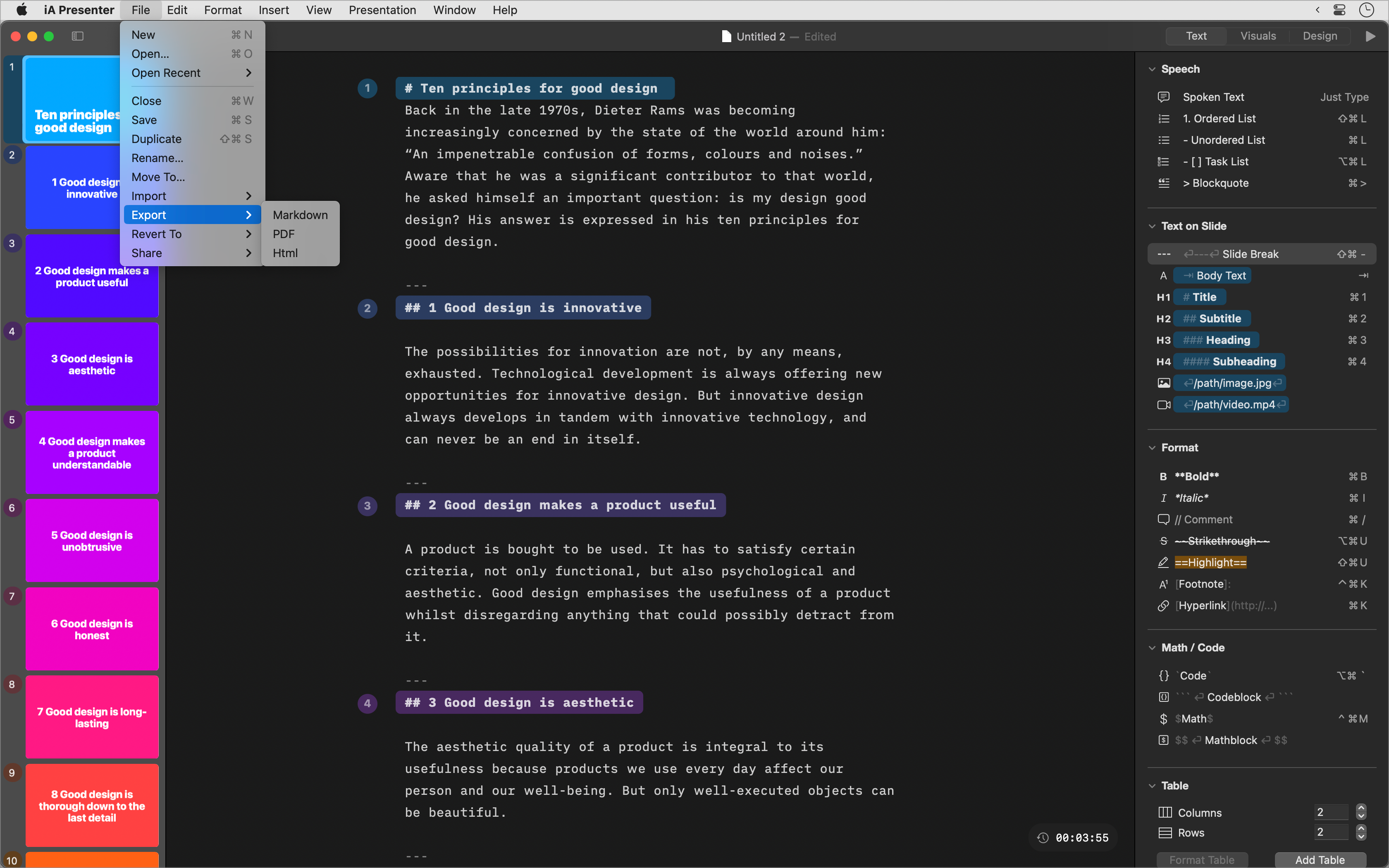Collapse the Format section
Screen dimensions: 1389x868
(x=1152, y=448)
